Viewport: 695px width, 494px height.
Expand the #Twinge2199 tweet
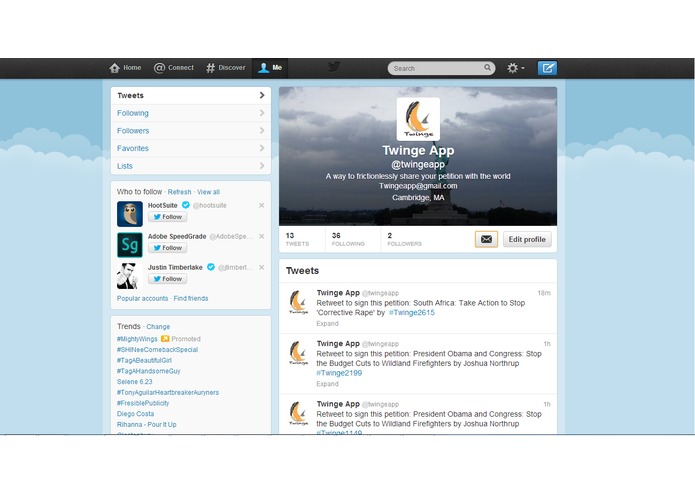click(327, 384)
